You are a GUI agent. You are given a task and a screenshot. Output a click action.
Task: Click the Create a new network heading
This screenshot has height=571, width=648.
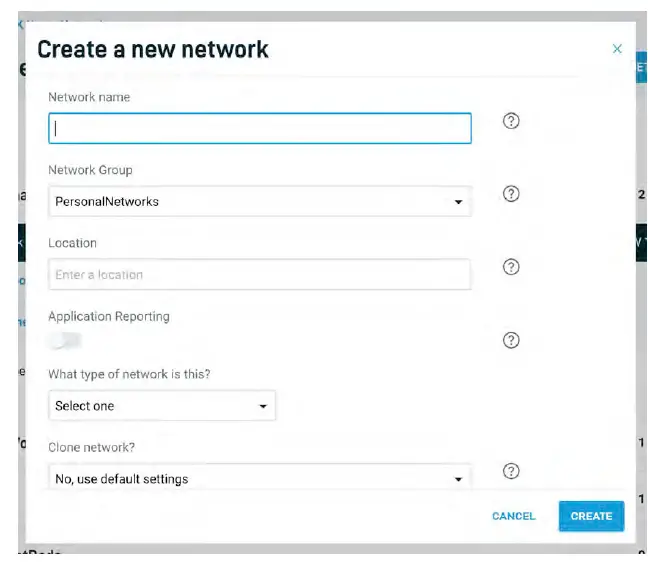click(x=153, y=49)
